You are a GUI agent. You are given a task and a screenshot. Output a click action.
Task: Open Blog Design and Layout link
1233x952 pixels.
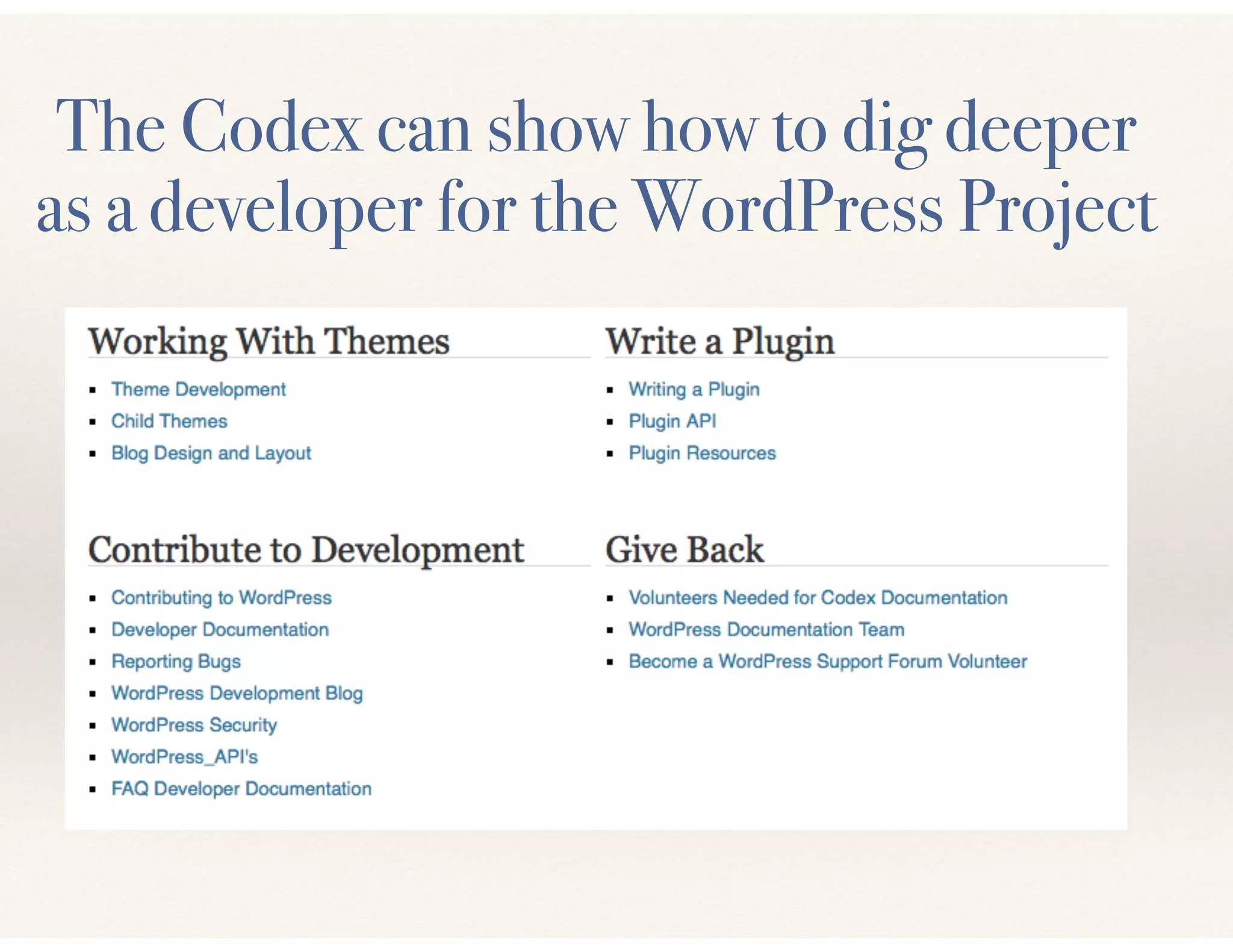(211, 453)
